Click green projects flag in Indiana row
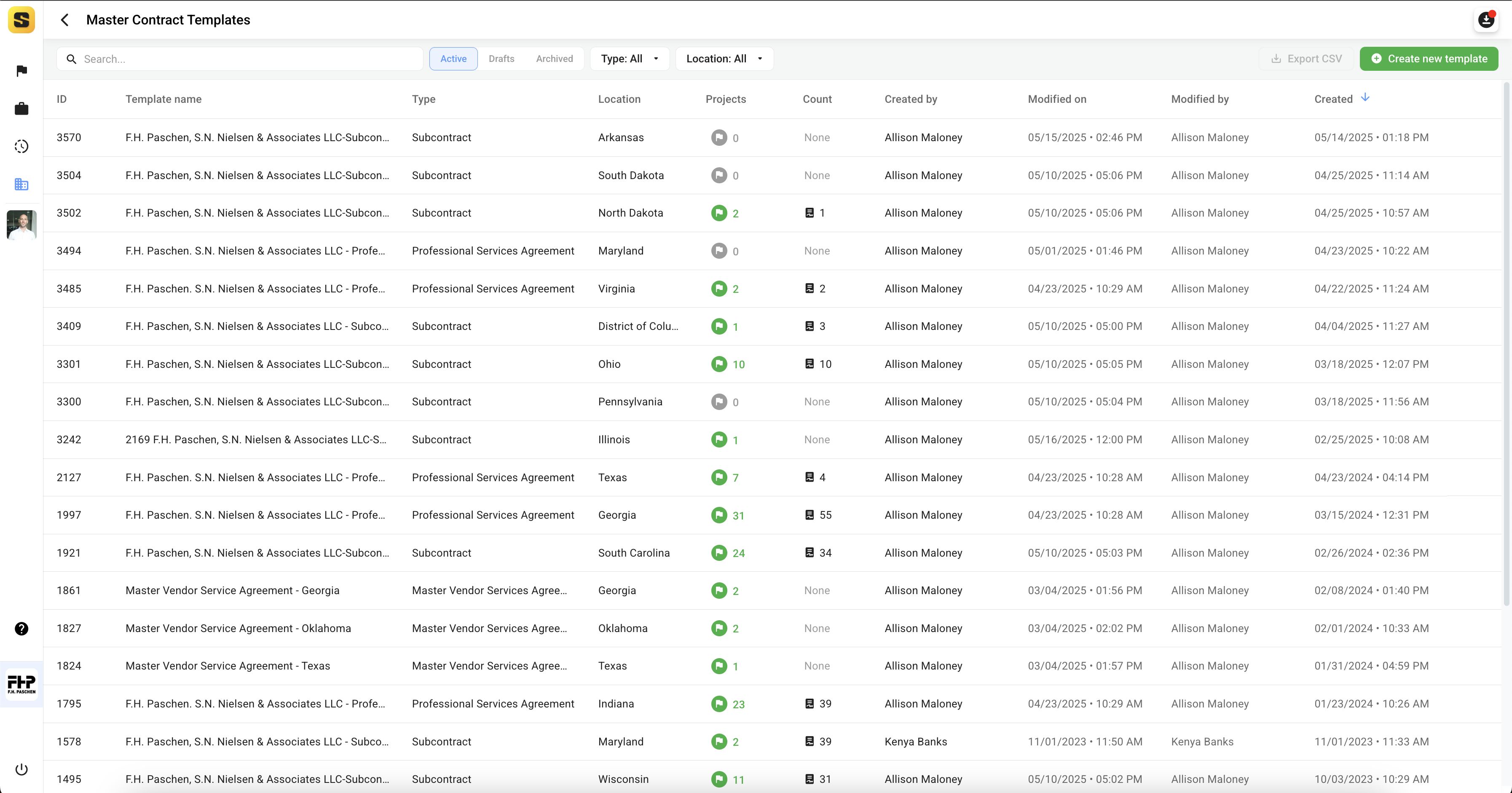 point(719,704)
